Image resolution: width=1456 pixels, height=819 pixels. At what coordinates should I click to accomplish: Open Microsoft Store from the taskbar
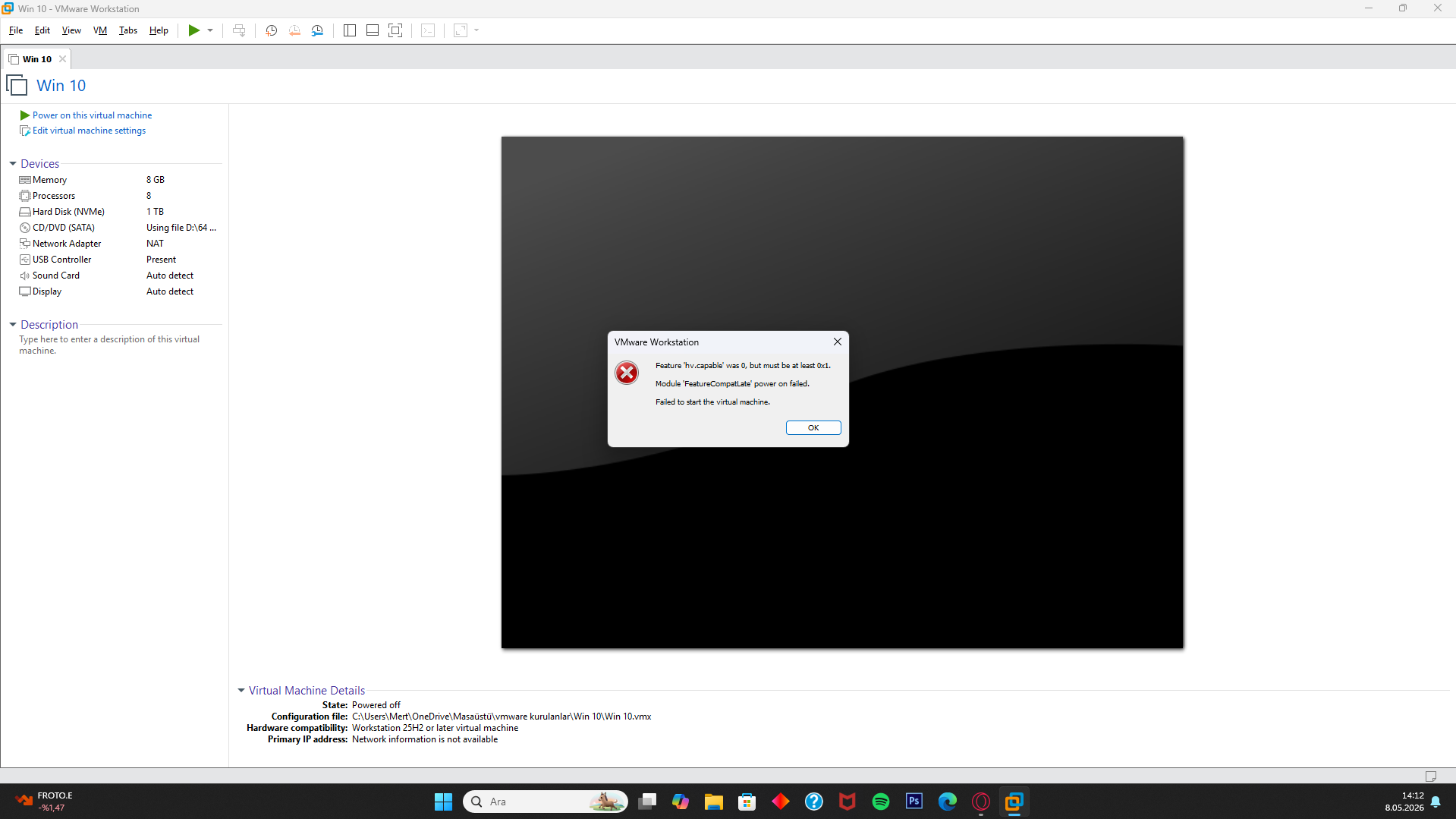(747, 802)
